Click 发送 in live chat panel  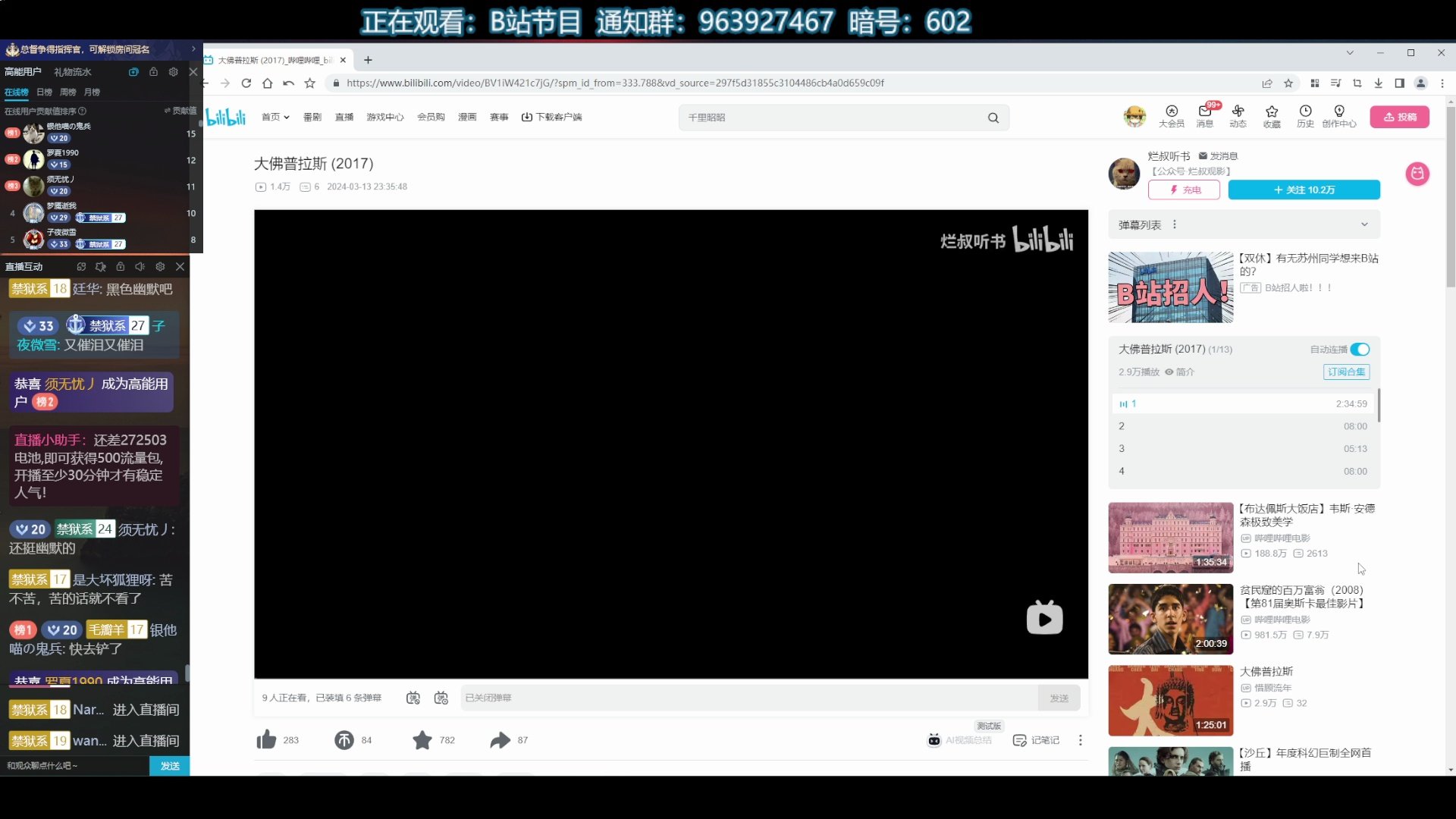coord(170,766)
